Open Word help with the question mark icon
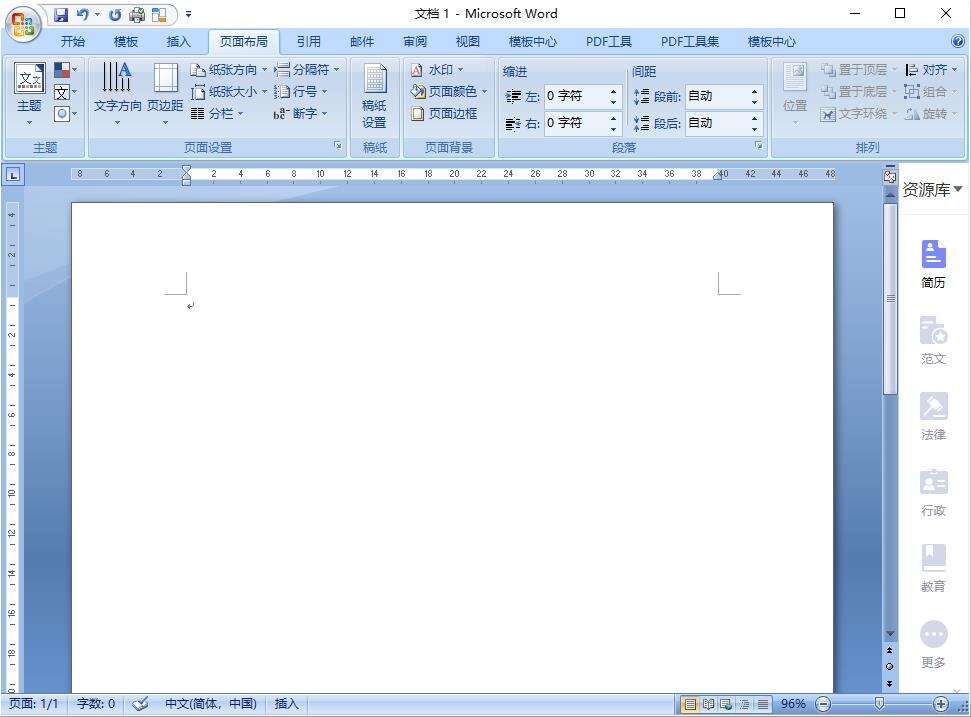Viewport: 971px width, 717px height. click(x=957, y=41)
